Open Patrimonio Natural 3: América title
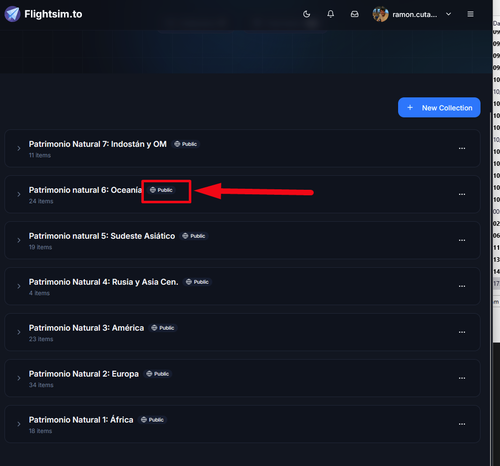The width and height of the screenshot is (500, 466). [86, 328]
